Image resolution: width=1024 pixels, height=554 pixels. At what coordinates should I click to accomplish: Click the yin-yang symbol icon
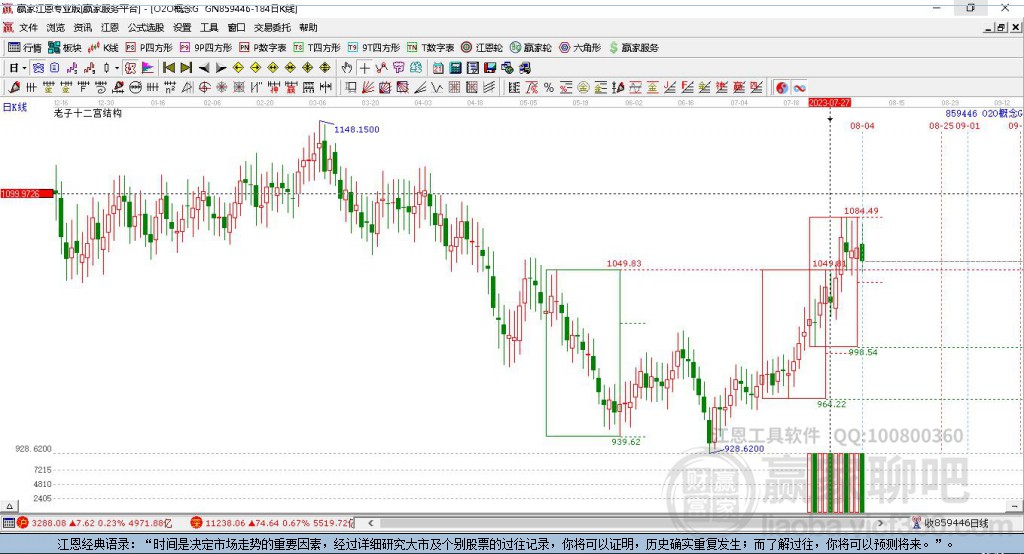pyautogui.click(x=782, y=88)
